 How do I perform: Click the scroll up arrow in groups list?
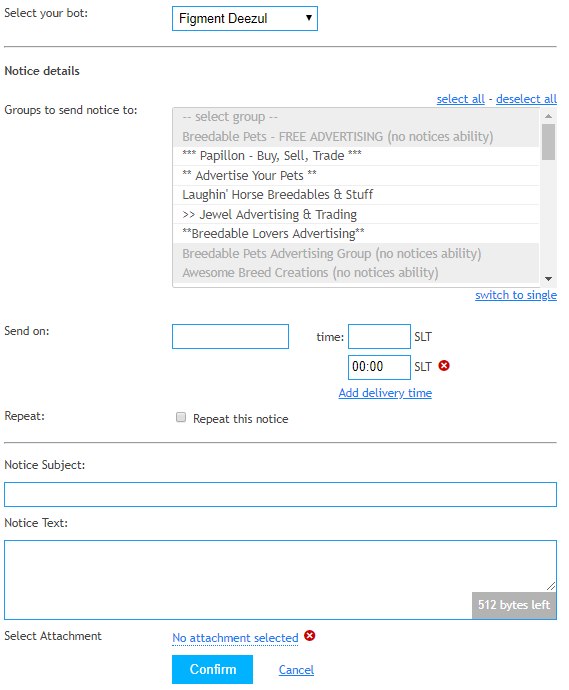click(x=548, y=116)
